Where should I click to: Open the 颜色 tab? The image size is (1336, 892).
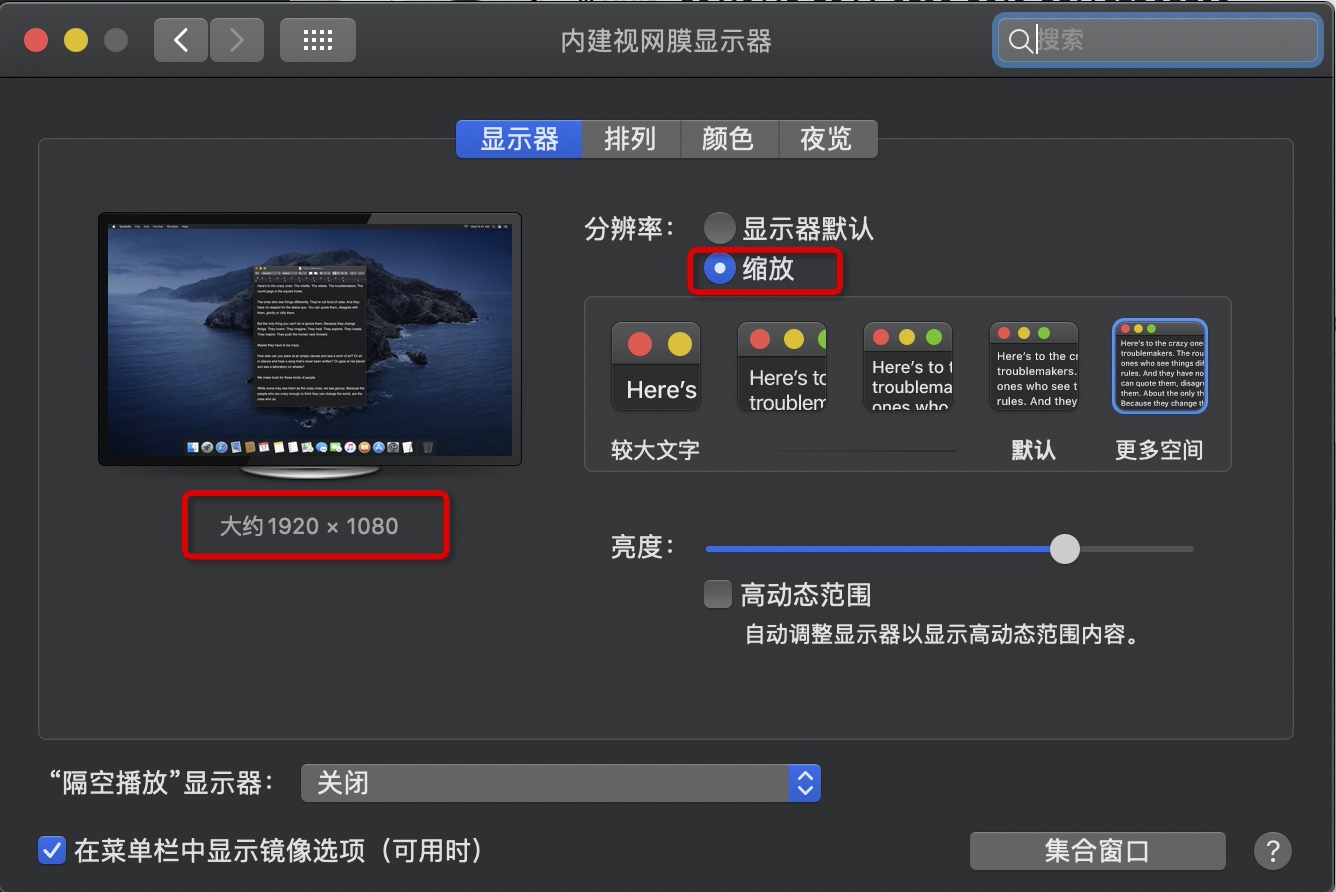(729, 139)
